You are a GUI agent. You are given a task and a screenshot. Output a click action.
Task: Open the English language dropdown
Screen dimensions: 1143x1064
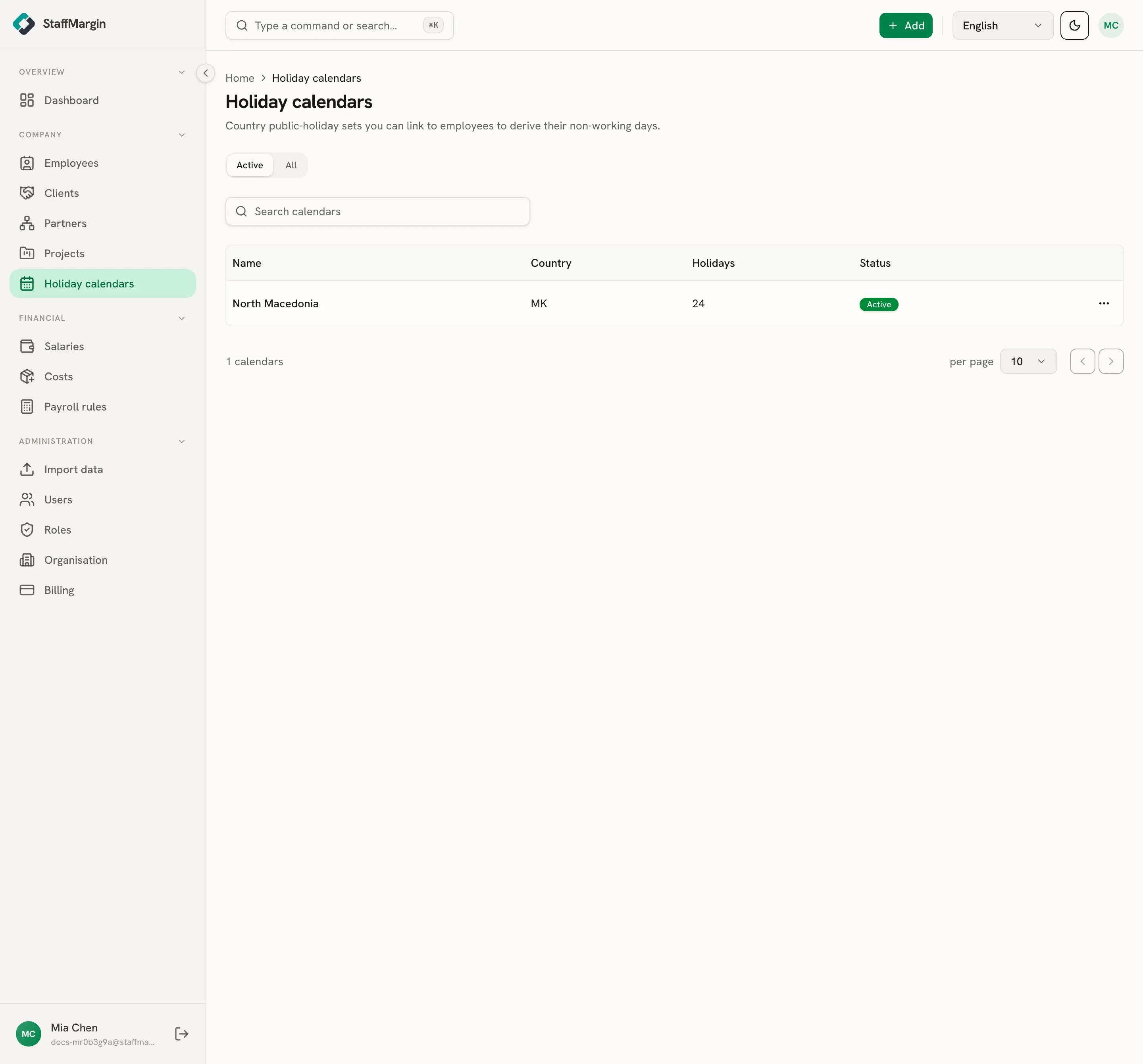[x=1003, y=25]
